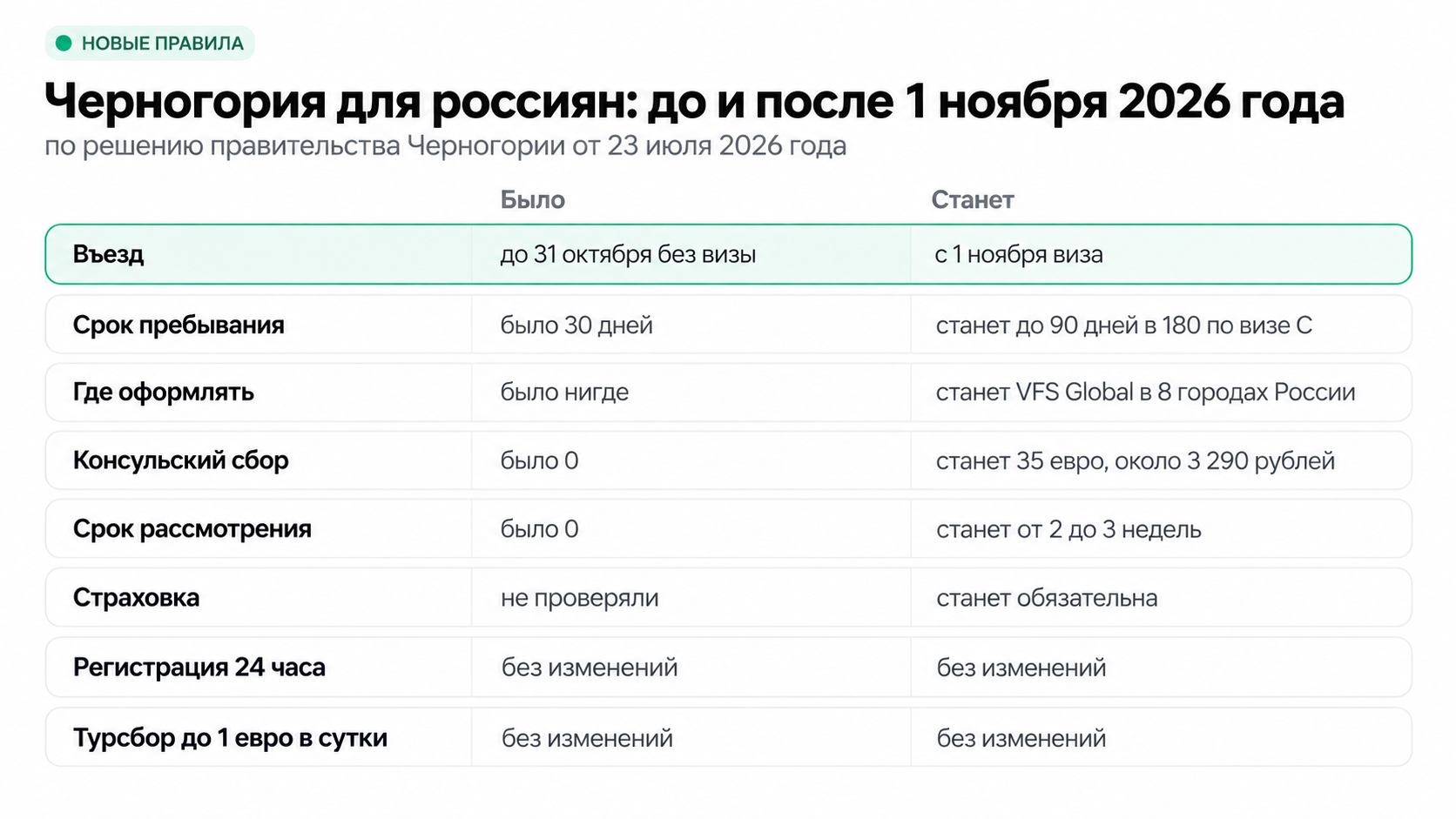Select the 'Въезд' row label
This screenshot has width=1456, height=819.
pos(108,254)
